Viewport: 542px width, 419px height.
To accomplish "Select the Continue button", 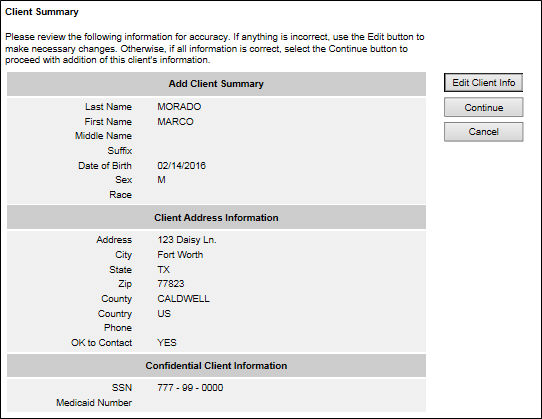I will (483, 108).
